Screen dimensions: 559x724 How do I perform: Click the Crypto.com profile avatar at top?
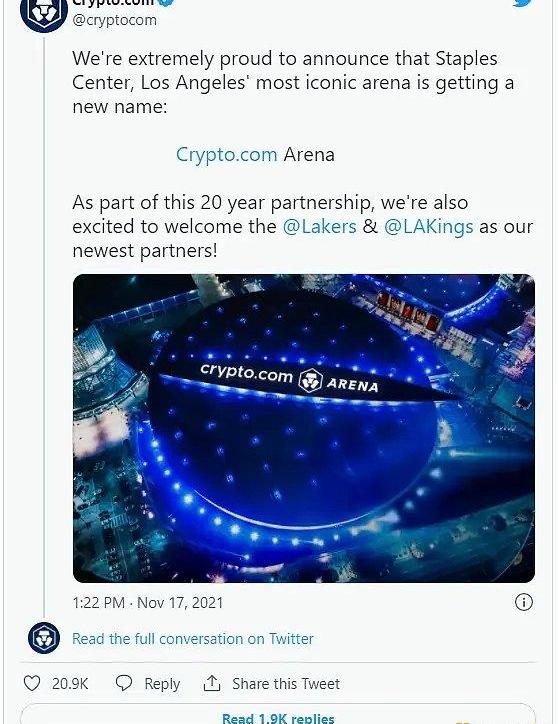click(x=43, y=14)
